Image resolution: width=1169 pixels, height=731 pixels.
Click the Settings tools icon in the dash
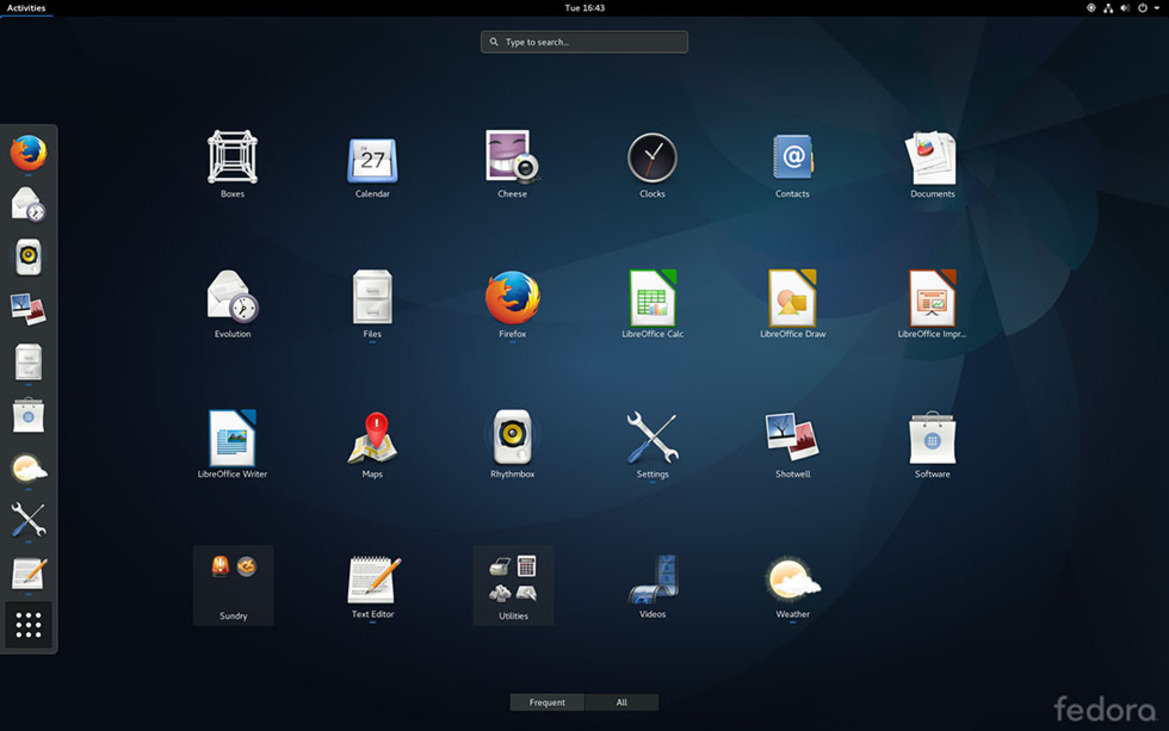pyautogui.click(x=28, y=520)
